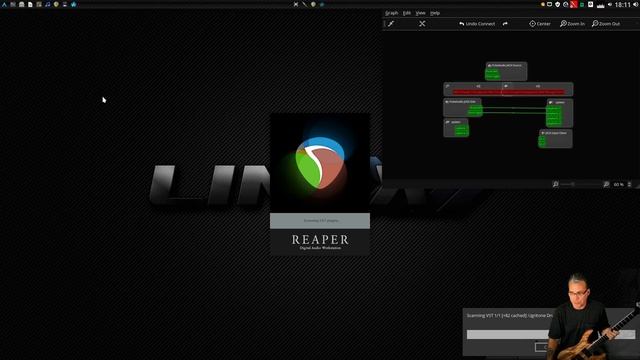
Task: Click the Arch Linux menu icon in top panel
Action: coord(4,4)
